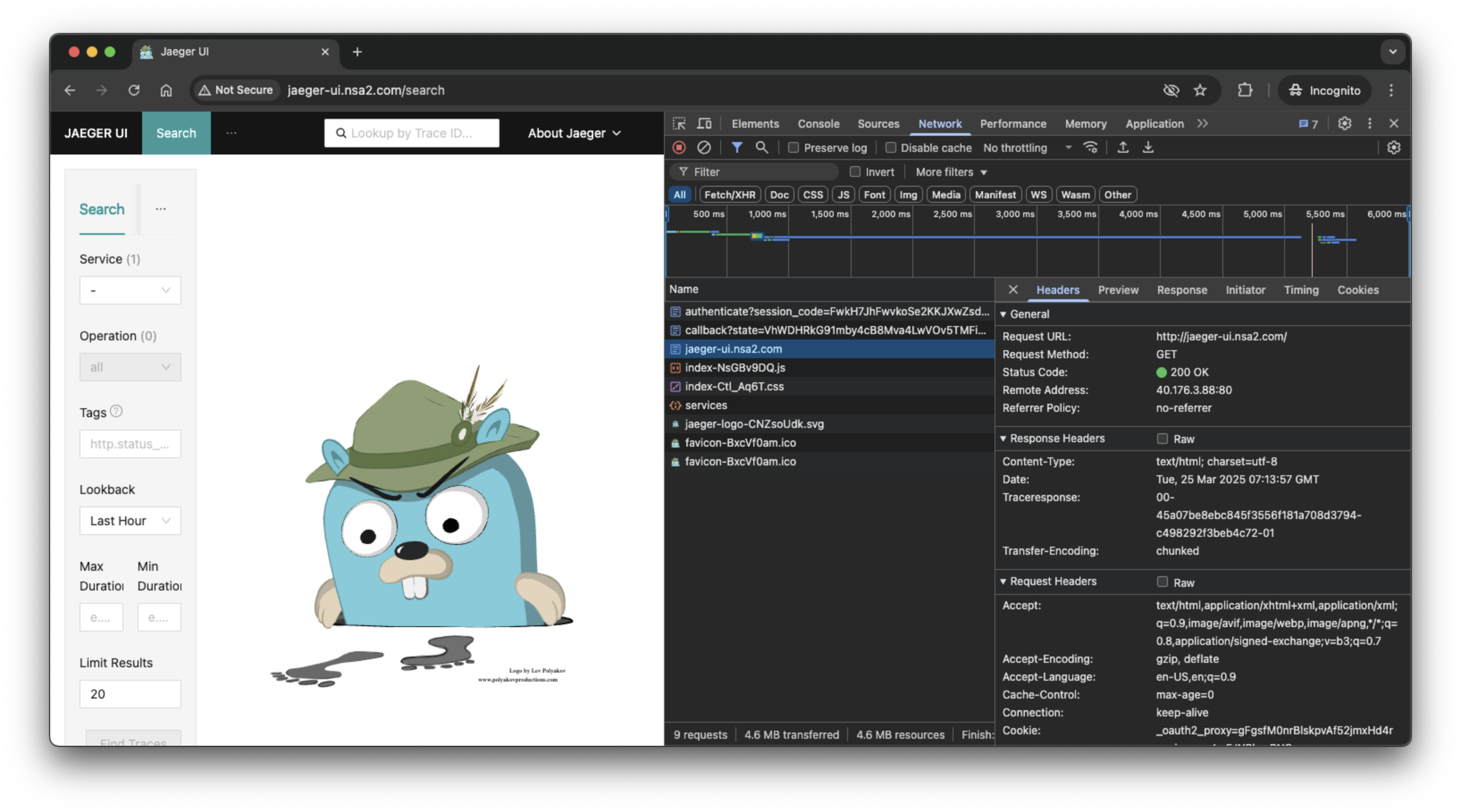
Task: Click the network Filter text field
Action: pyautogui.click(x=754, y=172)
